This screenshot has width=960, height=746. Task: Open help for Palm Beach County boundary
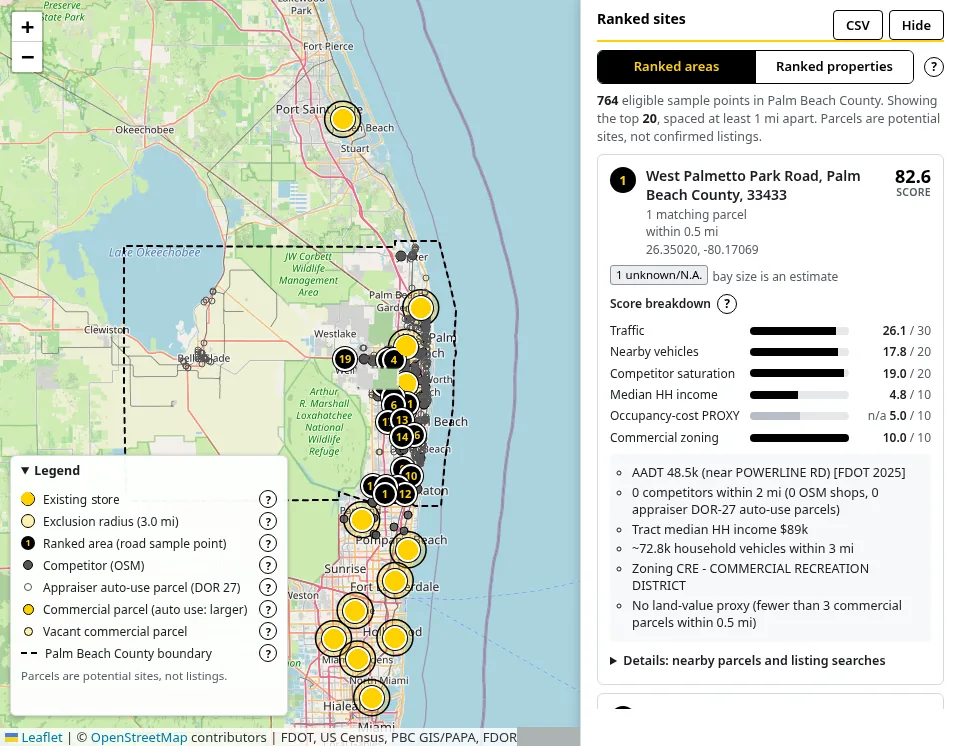click(x=268, y=654)
